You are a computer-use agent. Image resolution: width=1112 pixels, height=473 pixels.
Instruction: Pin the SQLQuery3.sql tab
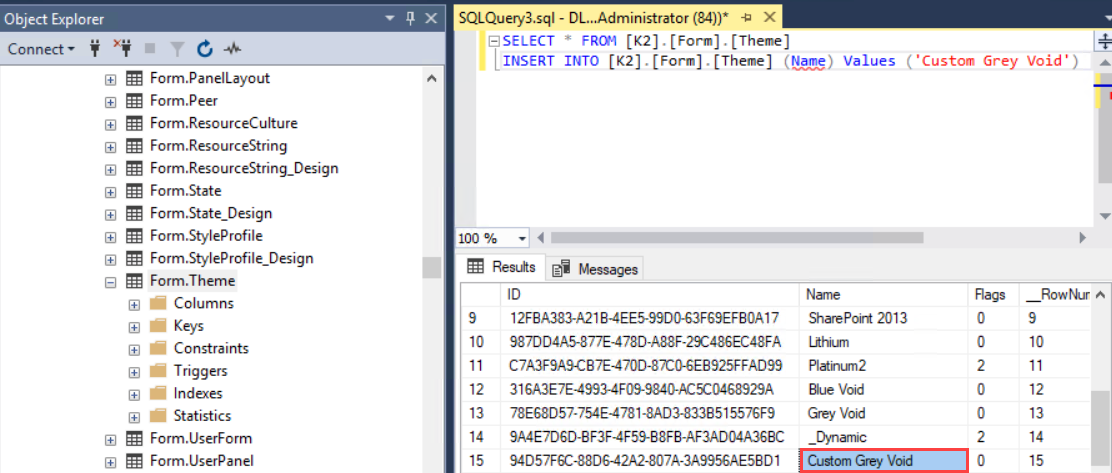tap(746, 18)
